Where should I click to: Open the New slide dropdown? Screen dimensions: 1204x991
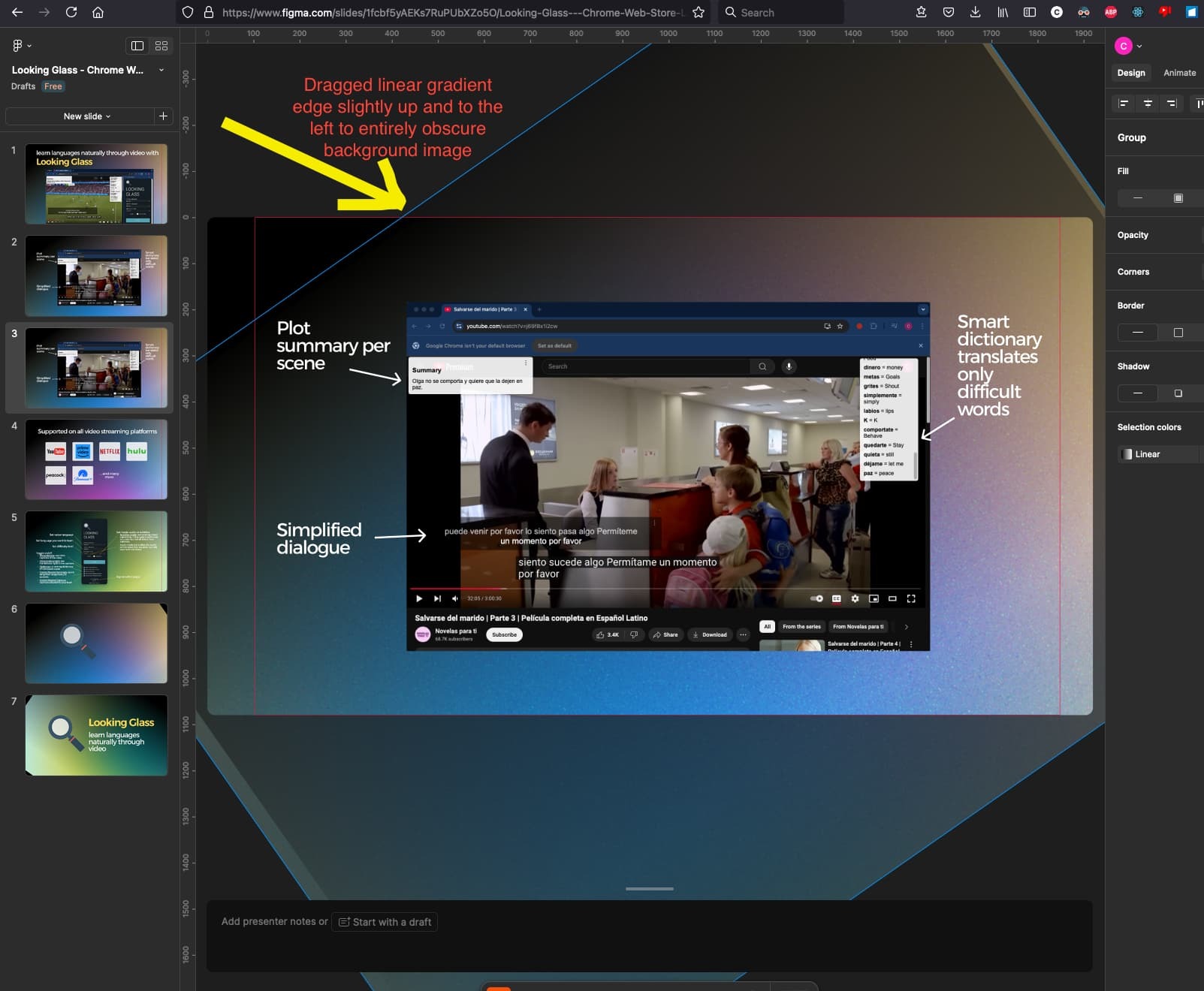tap(87, 116)
